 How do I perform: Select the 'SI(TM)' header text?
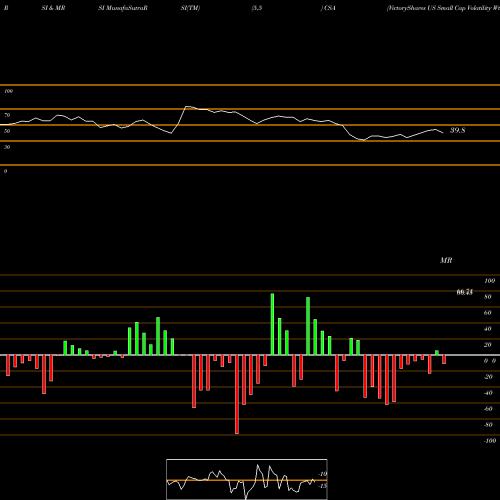(x=190, y=8)
